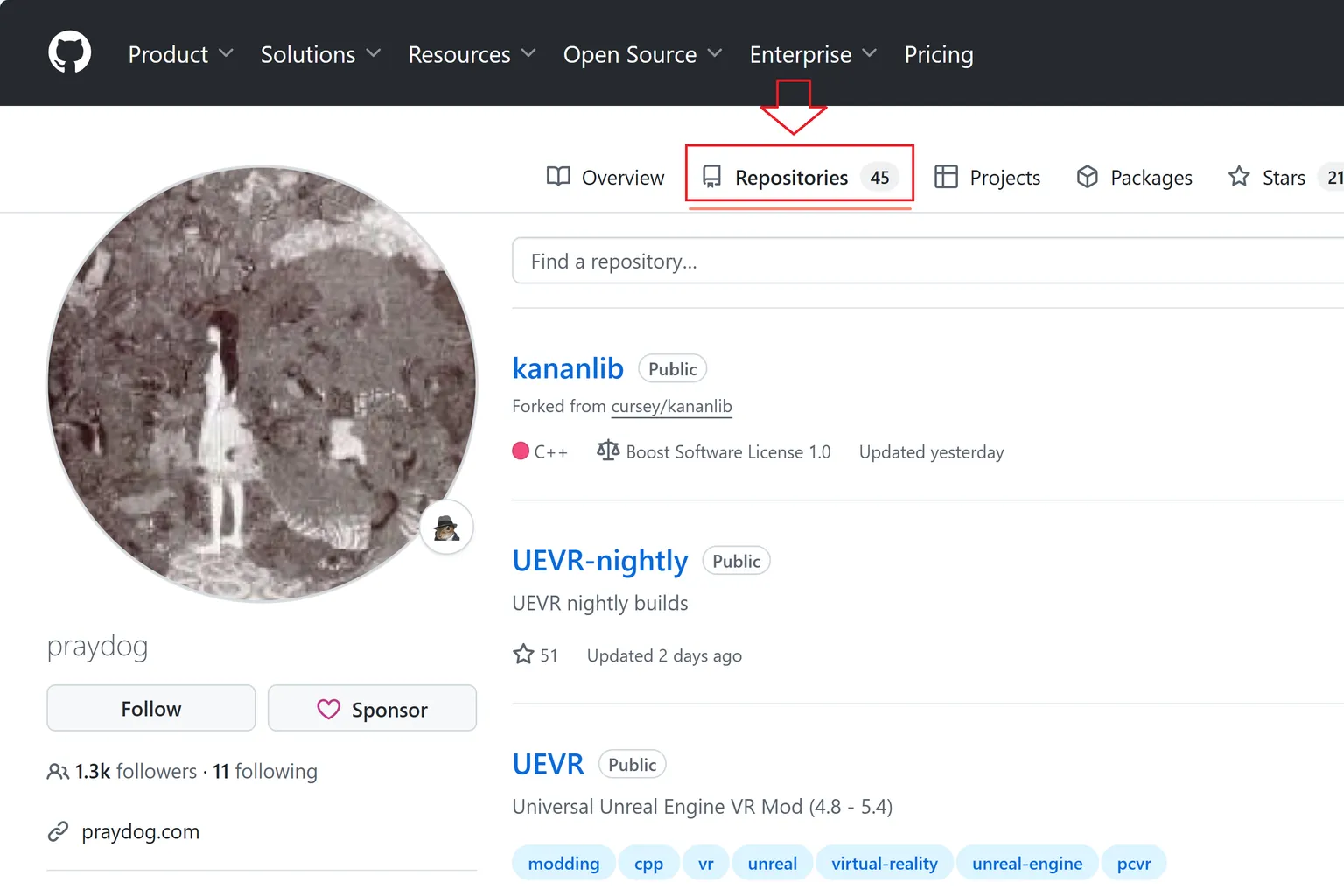The image size is (1344, 896).
Task: Click the open book Overview icon
Action: click(x=558, y=177)
